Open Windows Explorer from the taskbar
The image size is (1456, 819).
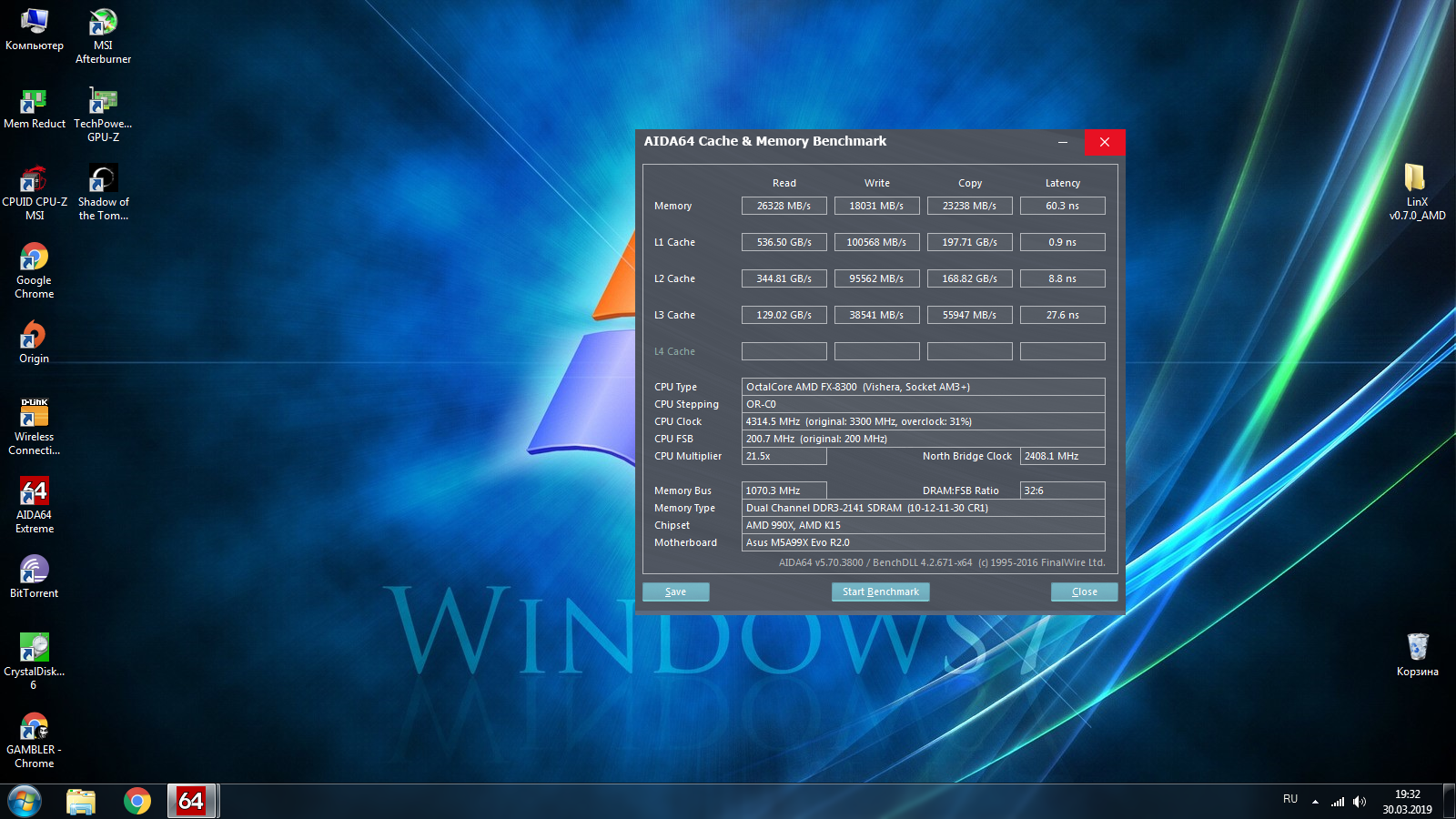[x=81, y=802]
